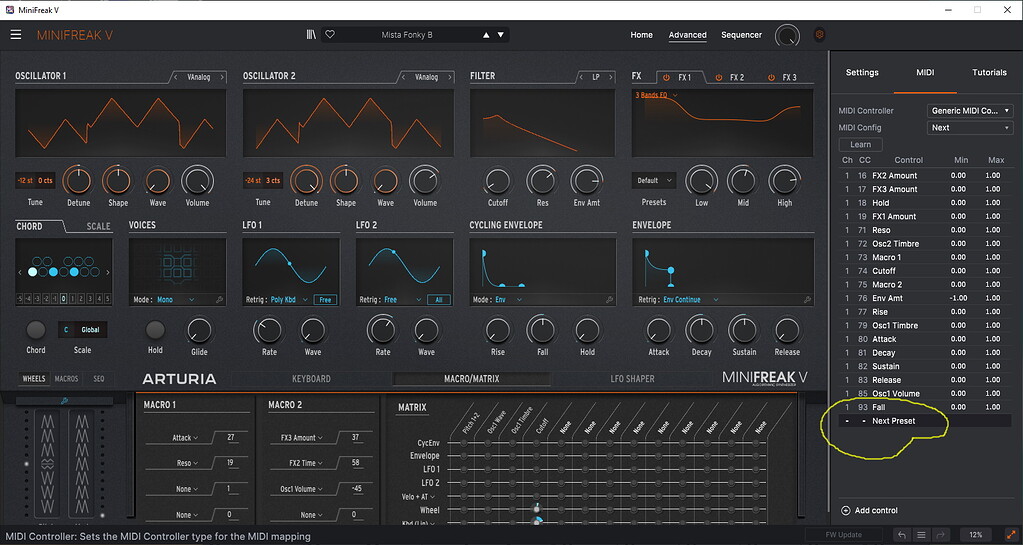Screen dimensions: 1023x545
Task: Click the orange gear settings icon
Action: click(x=819, y=35)
